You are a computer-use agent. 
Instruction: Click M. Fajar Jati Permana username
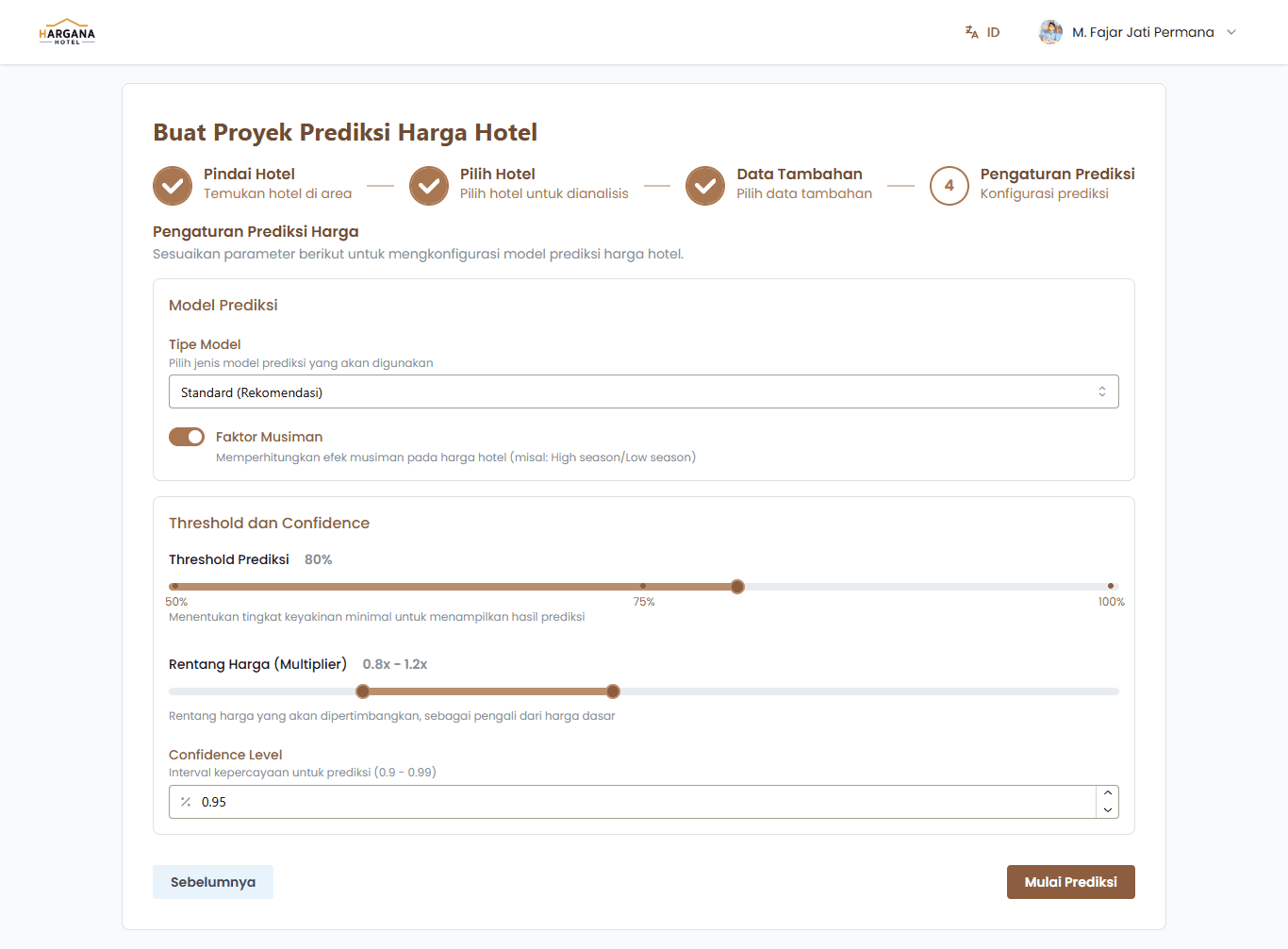click(1143, 32)
